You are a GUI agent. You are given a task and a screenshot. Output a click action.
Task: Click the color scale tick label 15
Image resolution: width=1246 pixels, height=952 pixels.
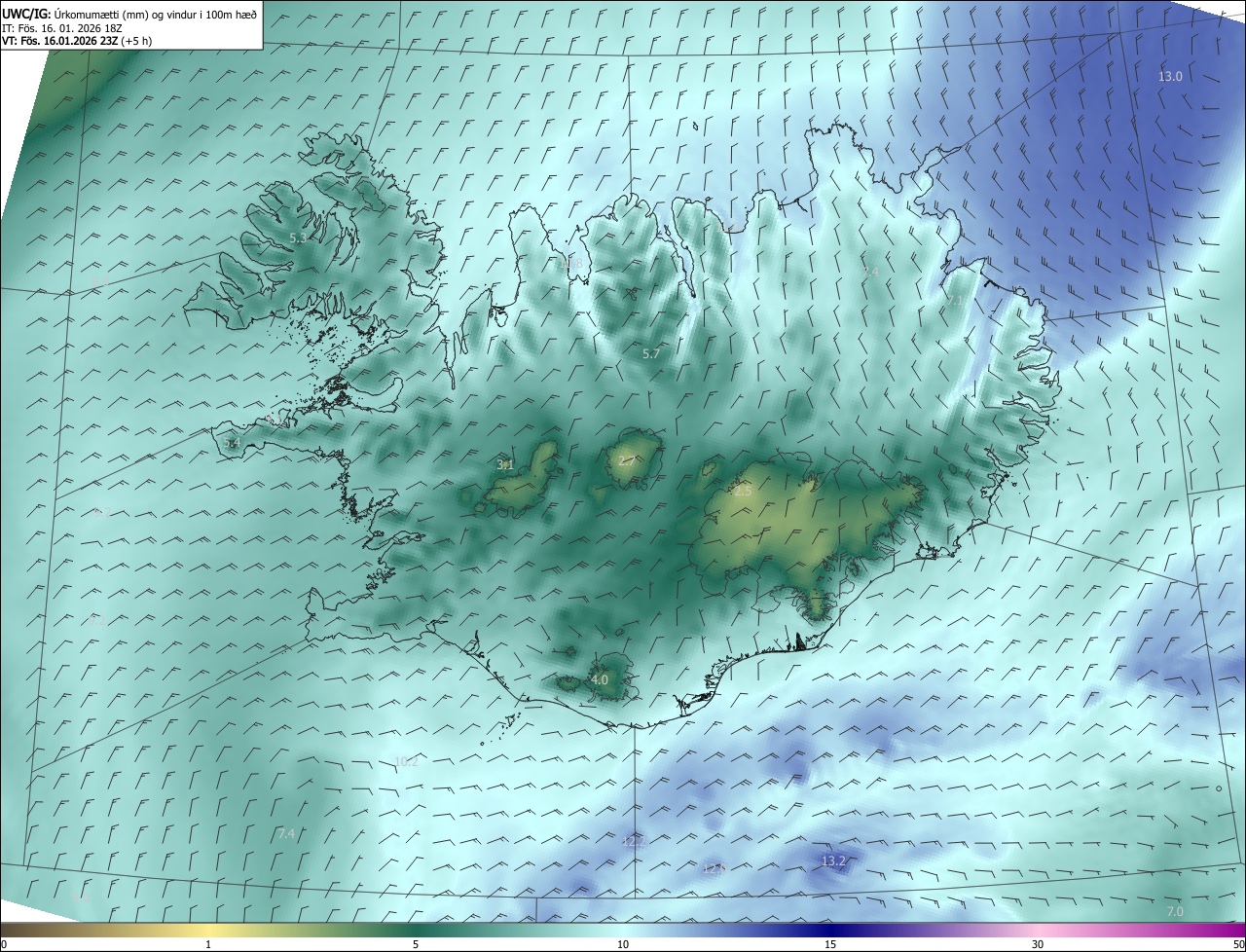coord(830,944)
